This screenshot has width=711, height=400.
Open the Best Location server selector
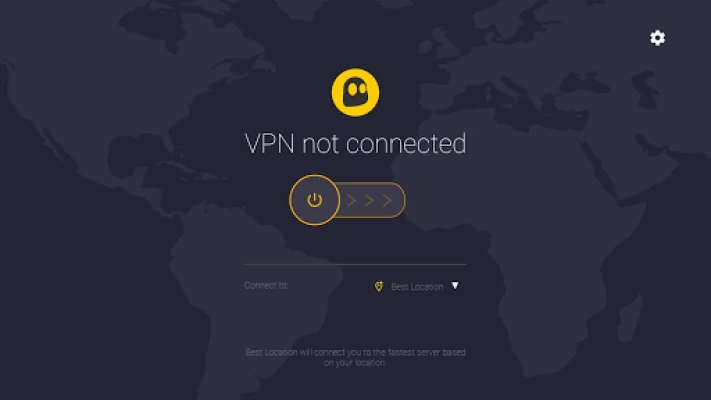pyautogui.click(x=416, y=286)
